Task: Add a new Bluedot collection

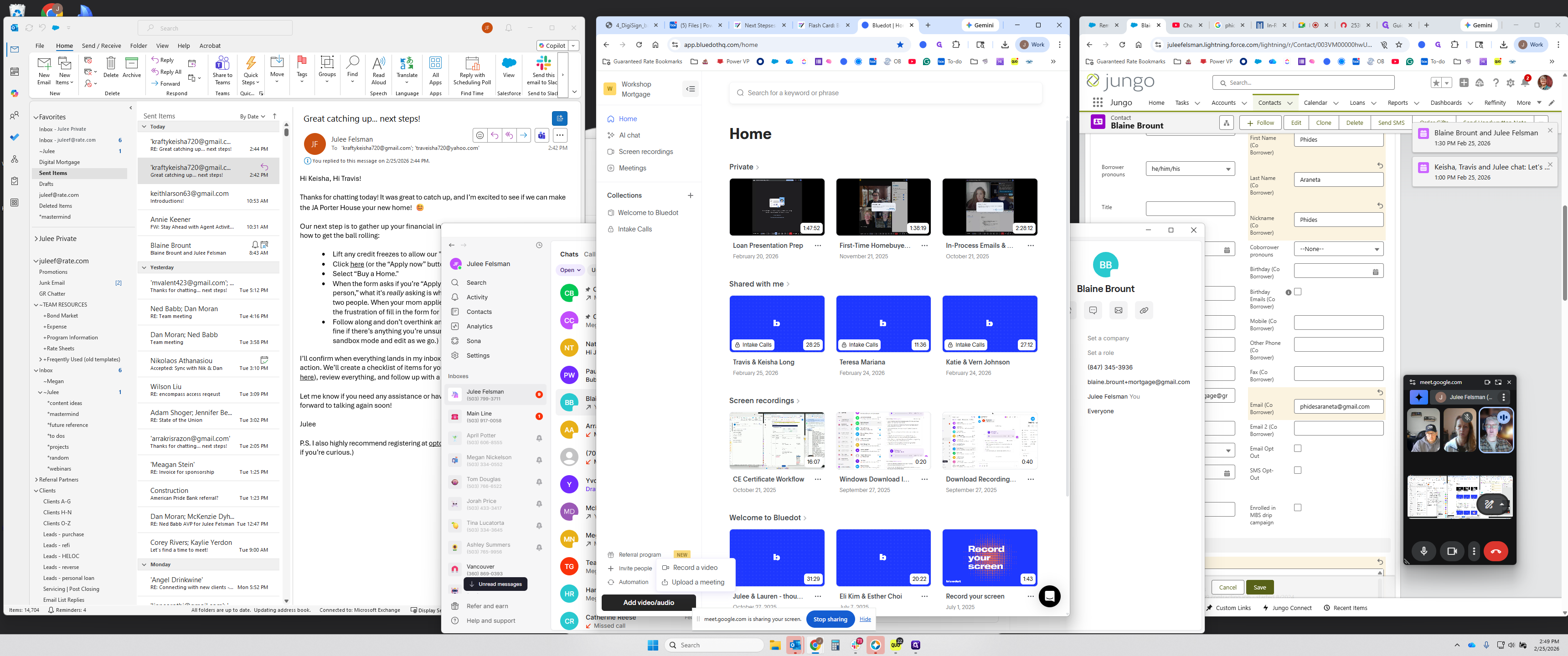Action: coord(690,195)
